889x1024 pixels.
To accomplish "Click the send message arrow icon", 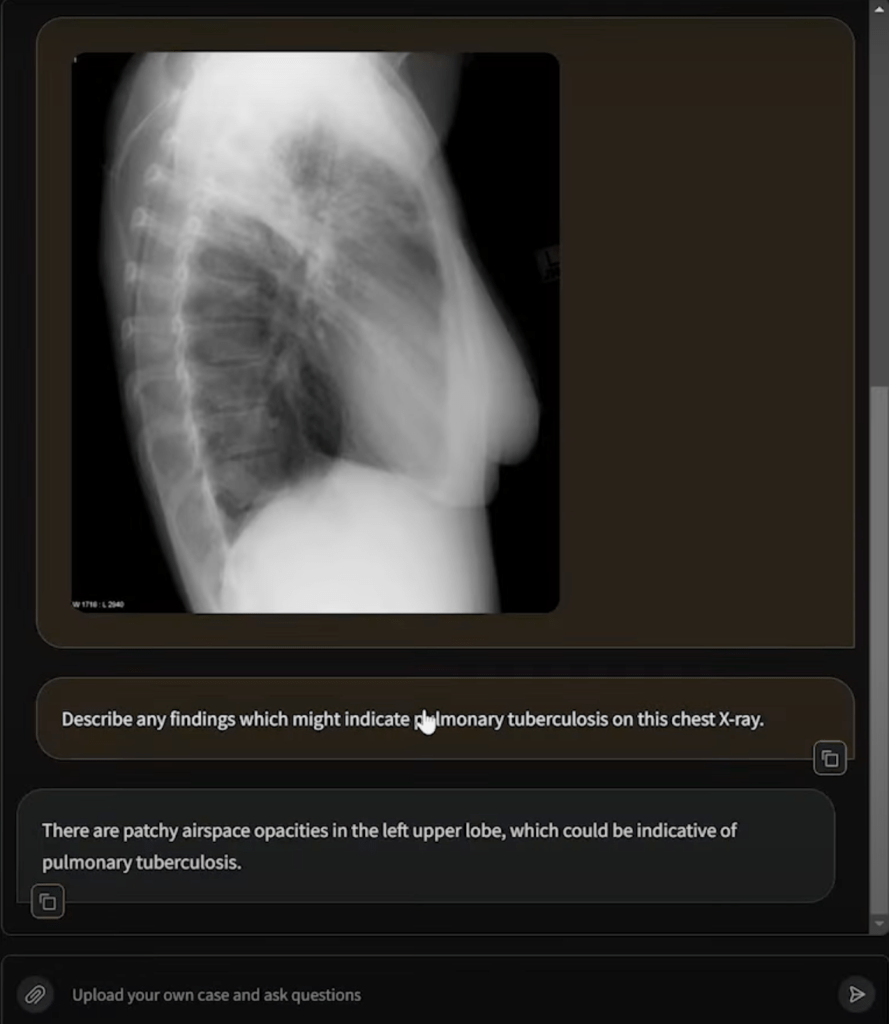I will coord(856,994).
